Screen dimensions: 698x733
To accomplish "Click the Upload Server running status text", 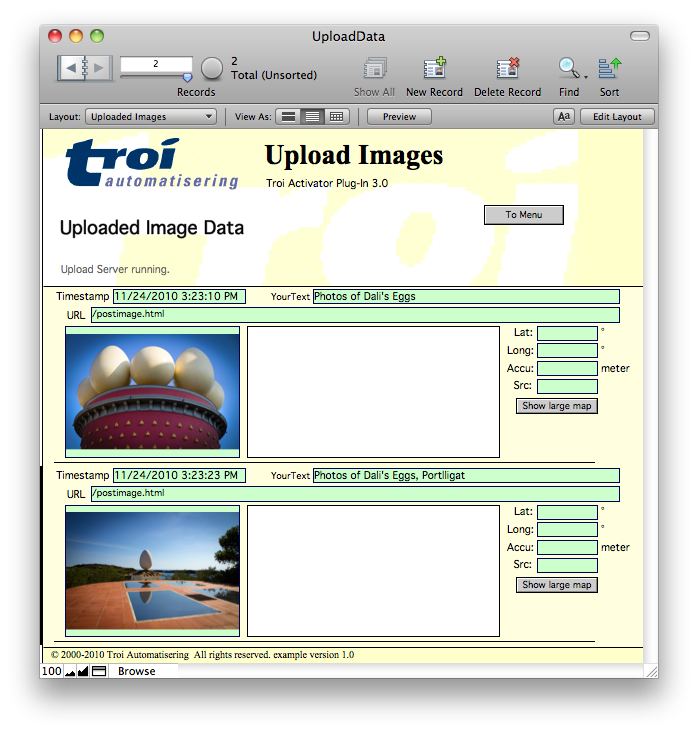I will pyautogui.click(x=115, y=269).
